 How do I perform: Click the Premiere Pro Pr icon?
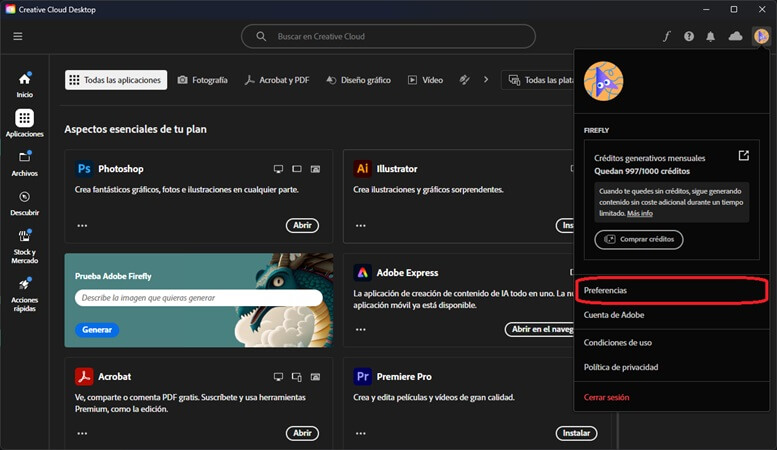click(x=362, y=377)
